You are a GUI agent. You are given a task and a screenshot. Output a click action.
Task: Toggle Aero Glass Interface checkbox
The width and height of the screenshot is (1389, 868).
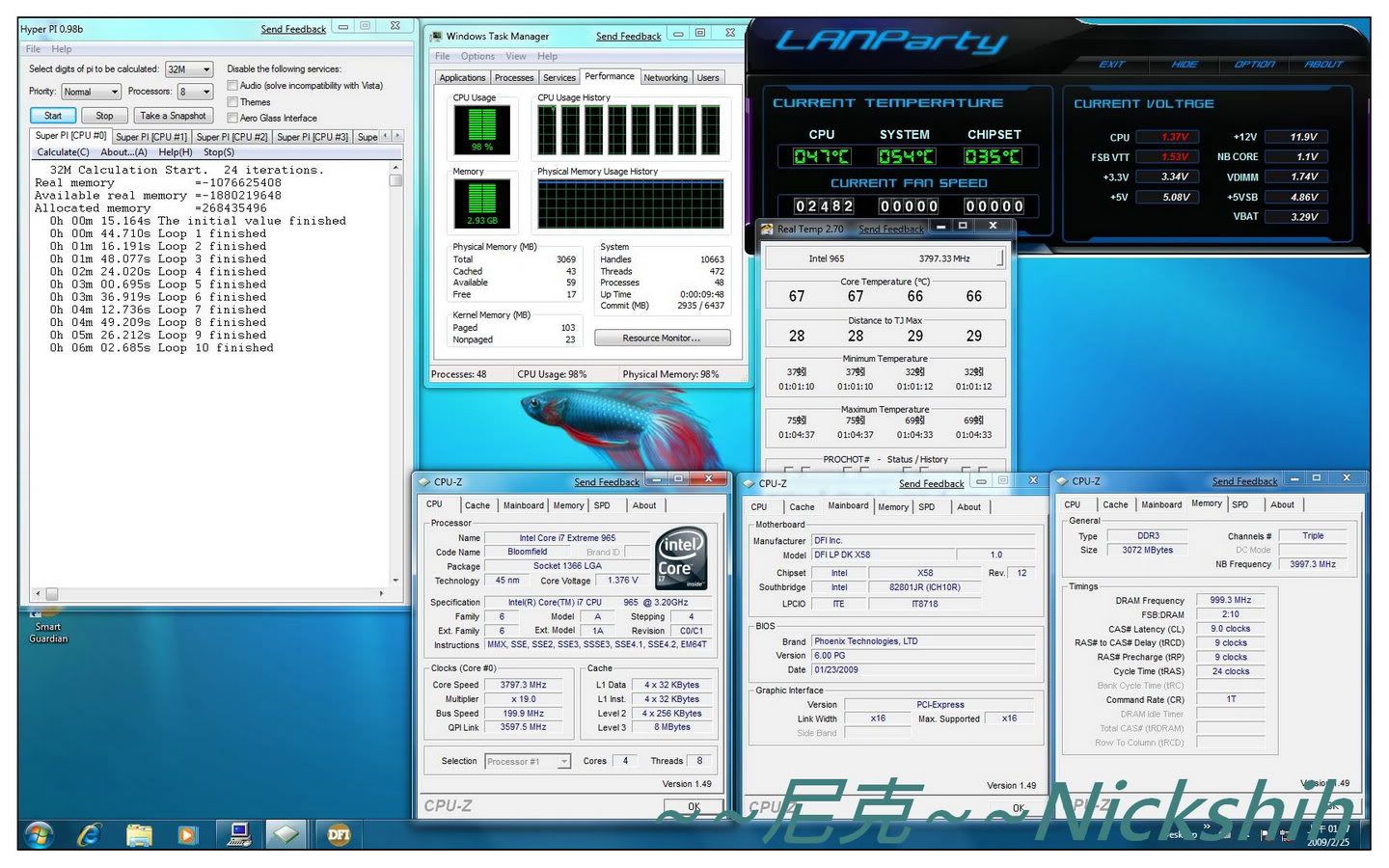point(232,118)
